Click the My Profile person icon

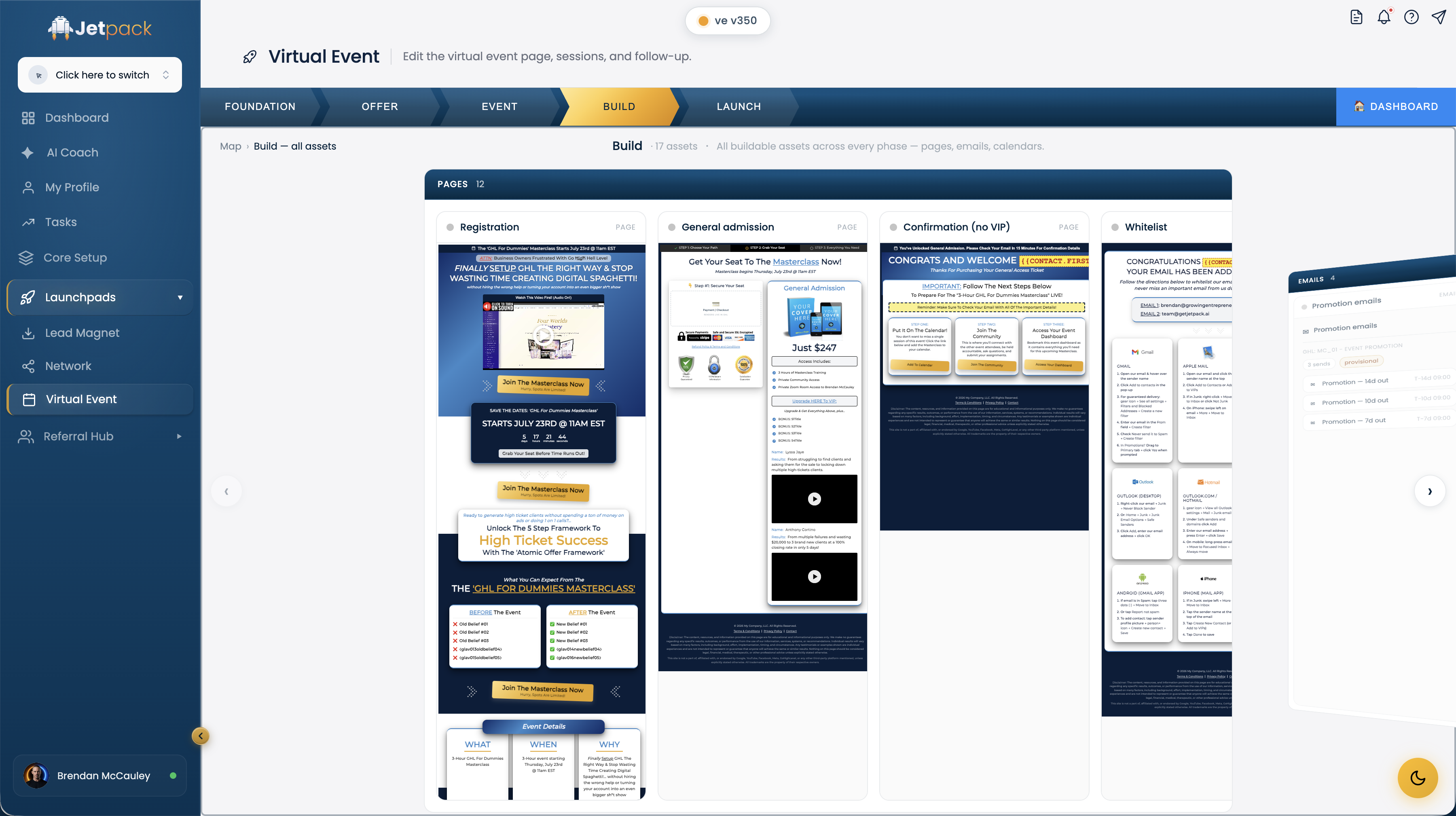pos(28,188)
